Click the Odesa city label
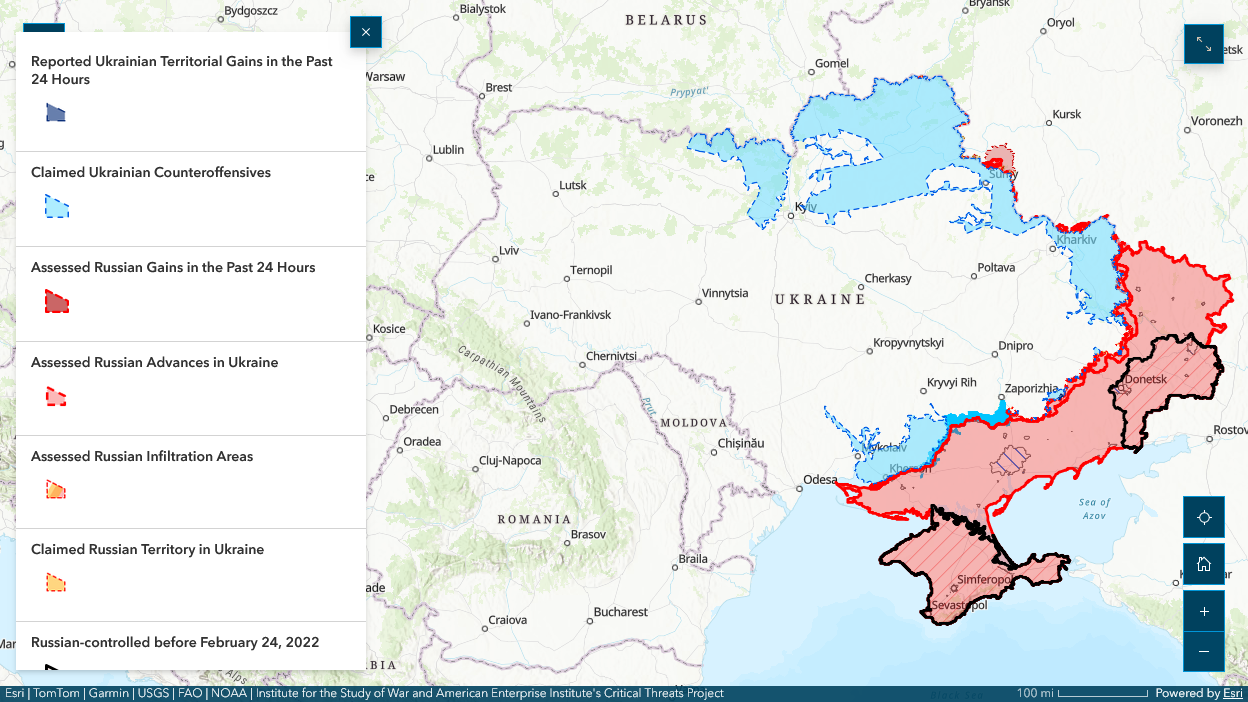Viewport: 1248px width, 702px height. (820, 480)
